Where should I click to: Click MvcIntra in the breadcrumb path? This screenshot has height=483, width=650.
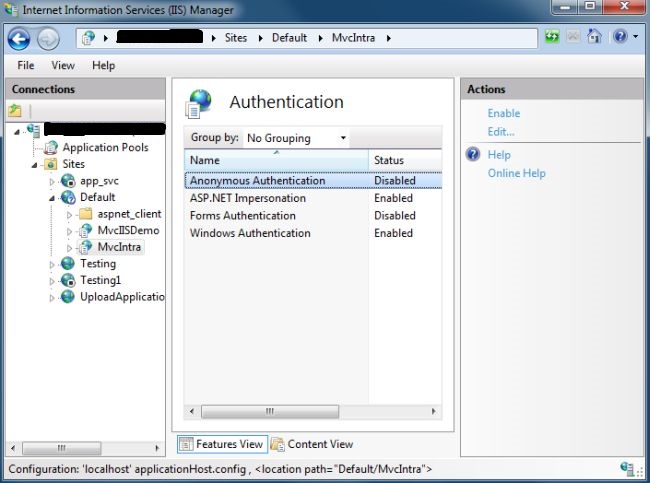click(353, 38)
